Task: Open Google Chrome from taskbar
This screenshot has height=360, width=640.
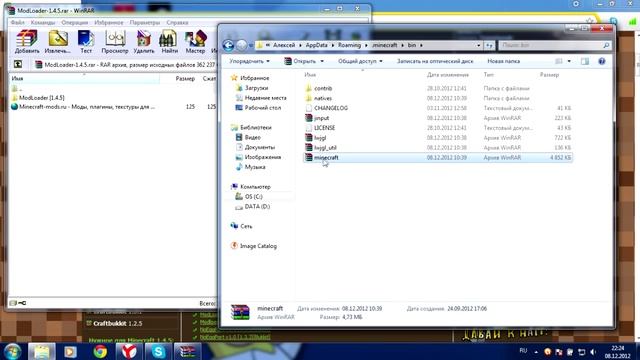Action: point(100,351)
